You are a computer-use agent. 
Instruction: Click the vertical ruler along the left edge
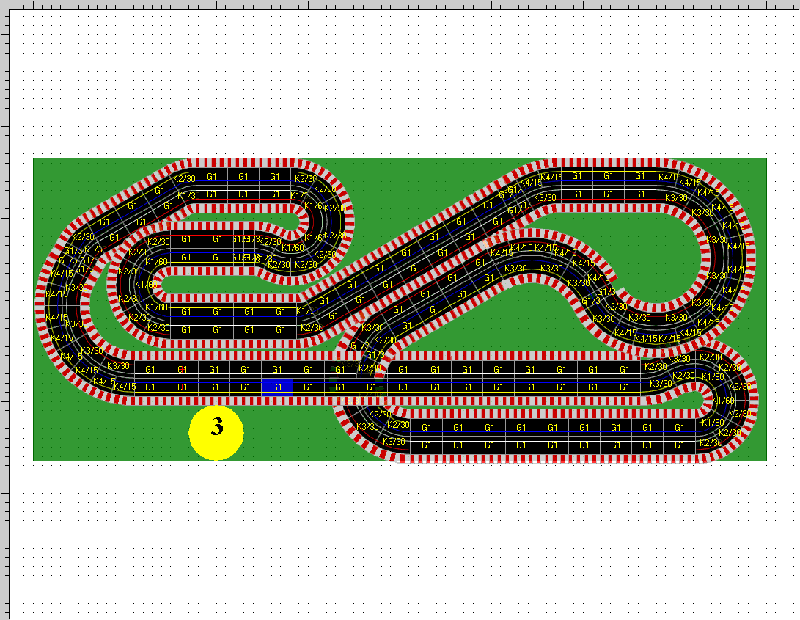3,300
